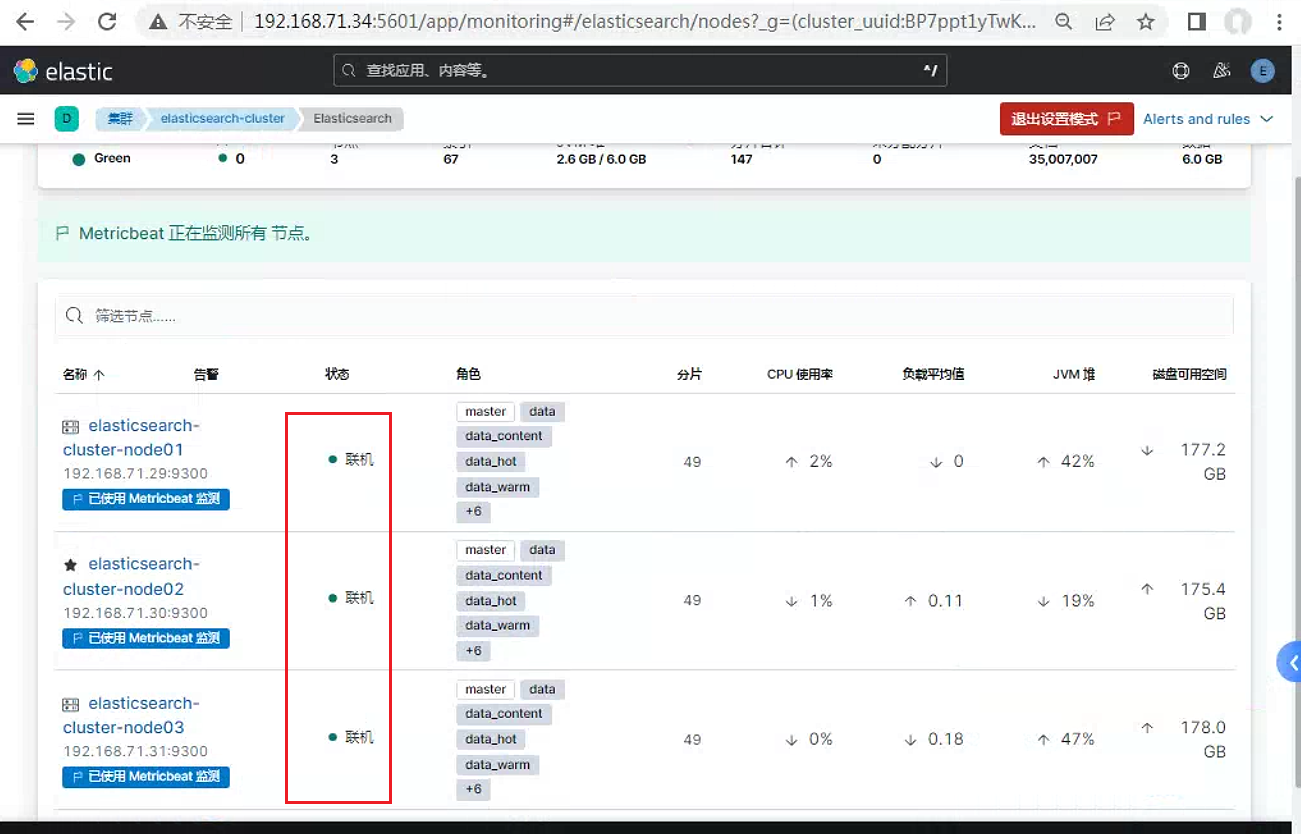1301x834 pixels.
Task: Open the hamburger navigation menu
Action: point(26,119)
